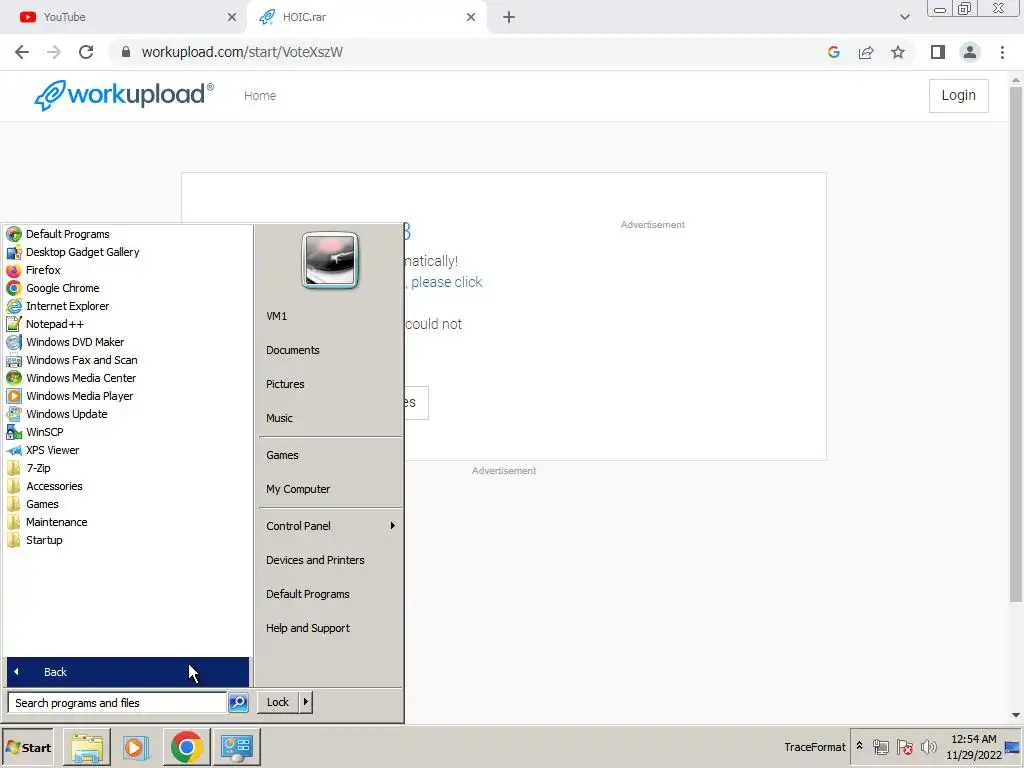Open Default Programs in right Start menu pane
The width and height of the screenshot is (1024, 768).
pos(308,594)
